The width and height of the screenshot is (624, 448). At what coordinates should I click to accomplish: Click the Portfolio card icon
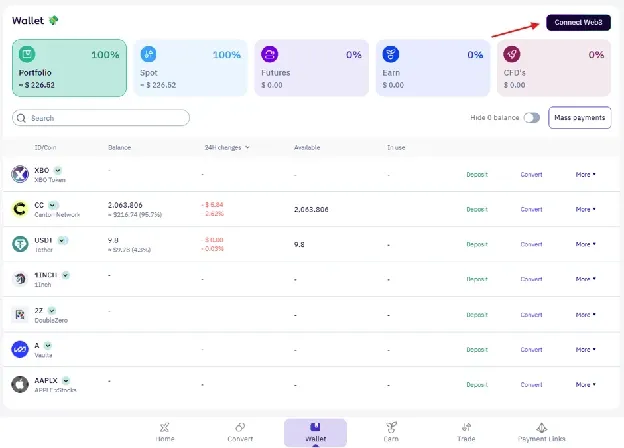point(27,54)
